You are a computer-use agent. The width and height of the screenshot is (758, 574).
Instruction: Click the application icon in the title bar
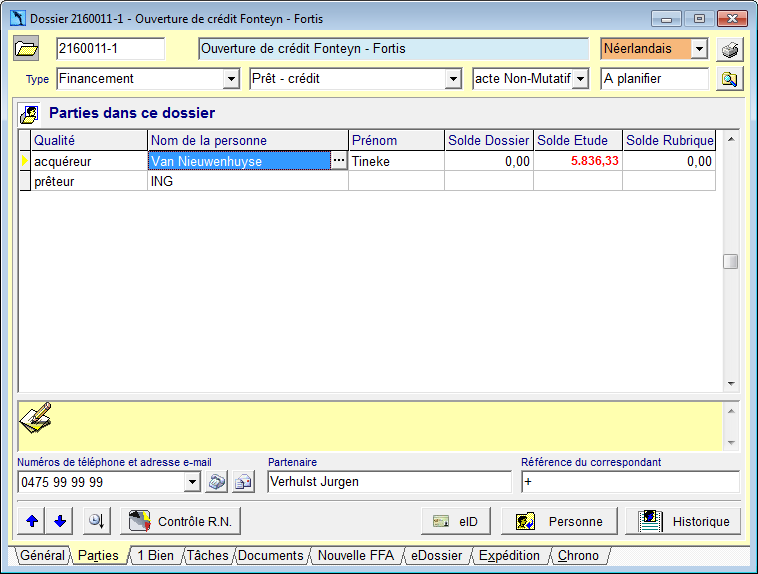tap(18, 18)
